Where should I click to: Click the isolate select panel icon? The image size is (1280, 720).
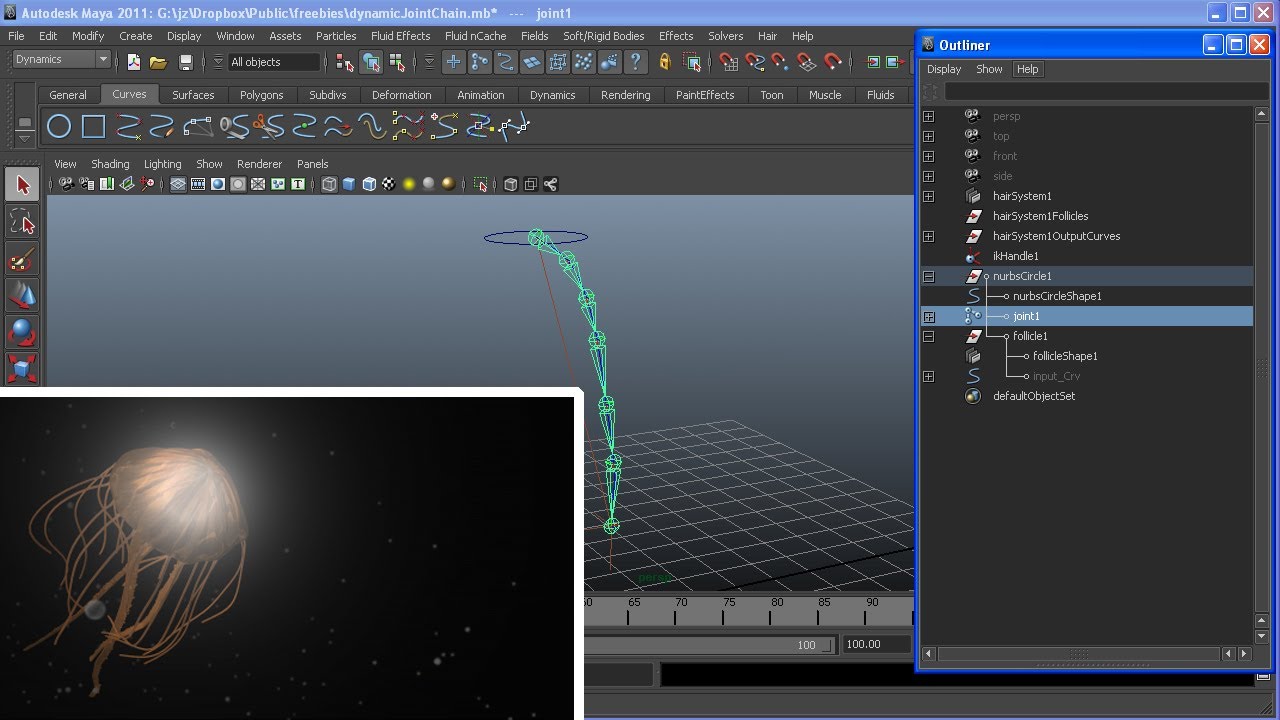click(481, 184)
